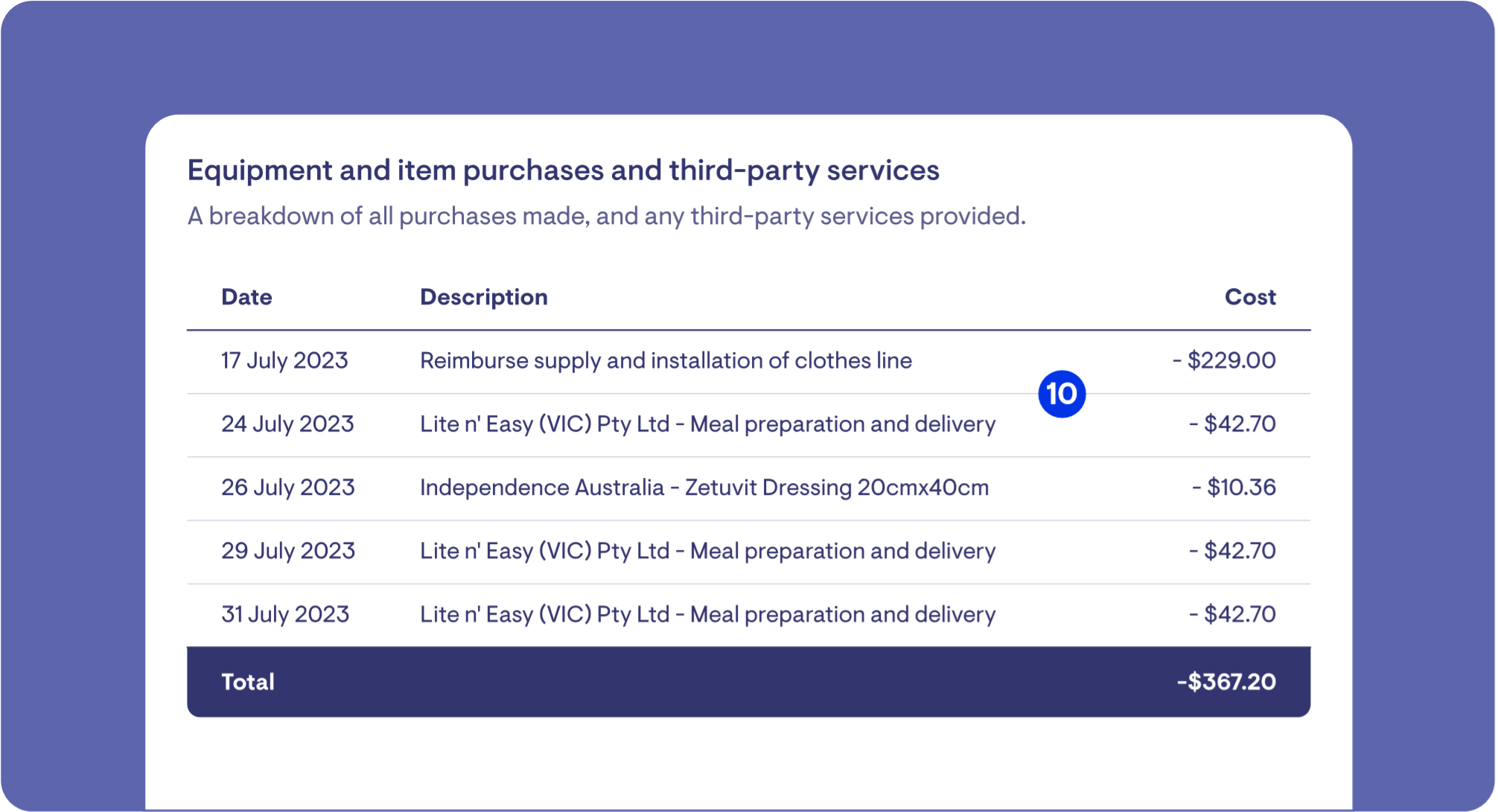Click the Cost column header
Screen dimensions: 1498x812
pos(1249,297)
